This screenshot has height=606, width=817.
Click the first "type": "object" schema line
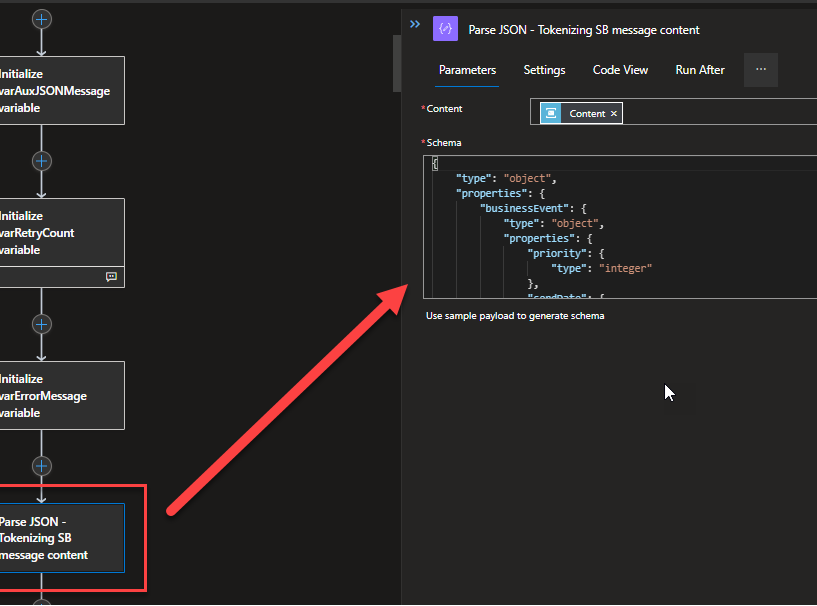pyautogui.click(x=506, y=178)
